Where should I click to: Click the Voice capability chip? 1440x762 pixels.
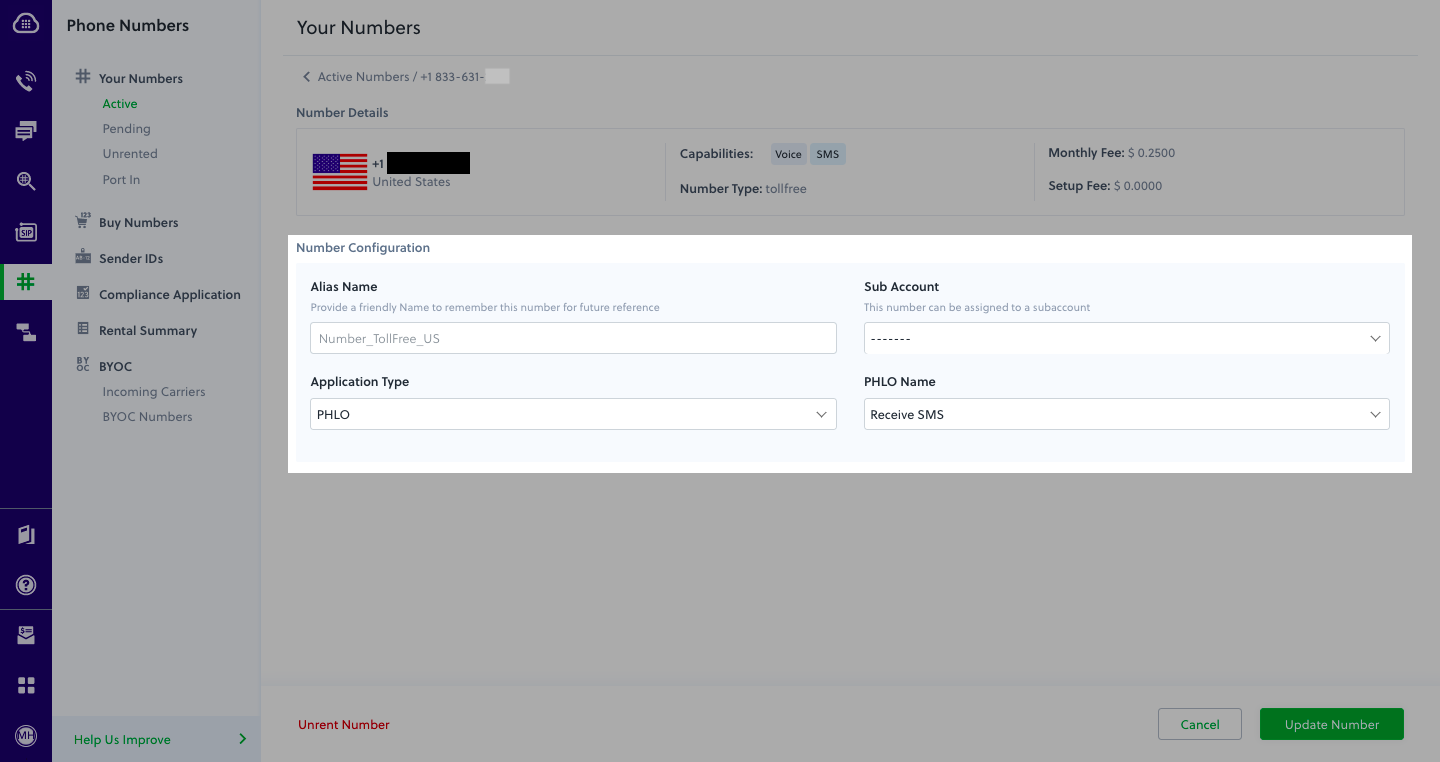click(788, 153)
